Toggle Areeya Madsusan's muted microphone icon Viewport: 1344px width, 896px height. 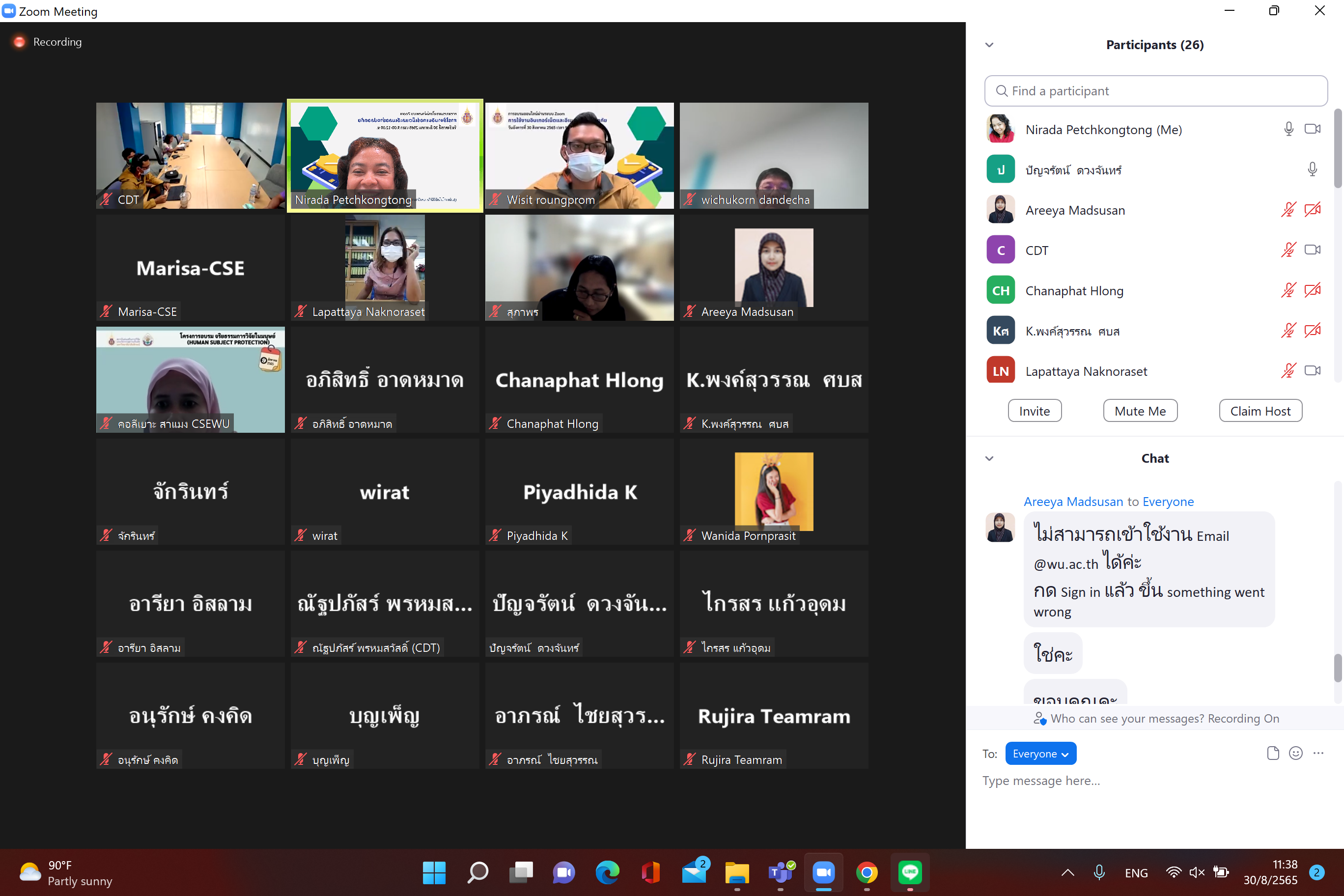coord(1288,210)
